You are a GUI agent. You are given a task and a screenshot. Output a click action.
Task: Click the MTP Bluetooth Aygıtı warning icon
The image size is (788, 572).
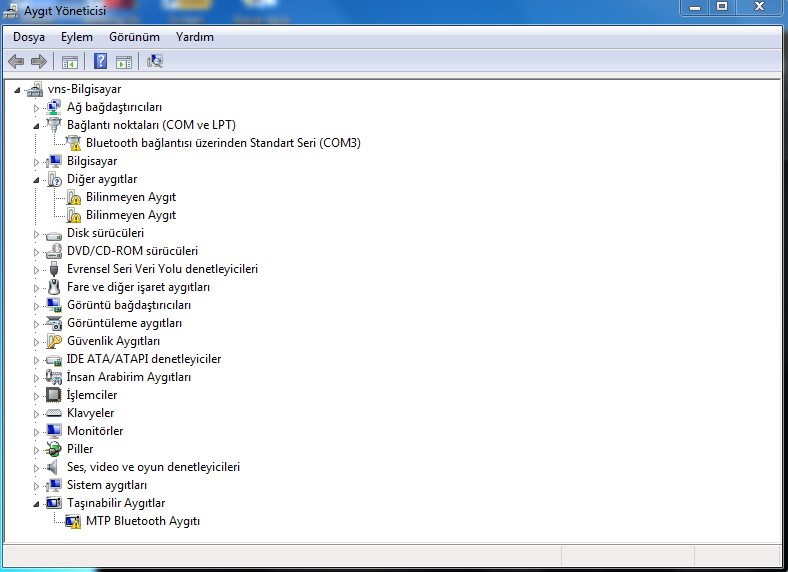73,521
